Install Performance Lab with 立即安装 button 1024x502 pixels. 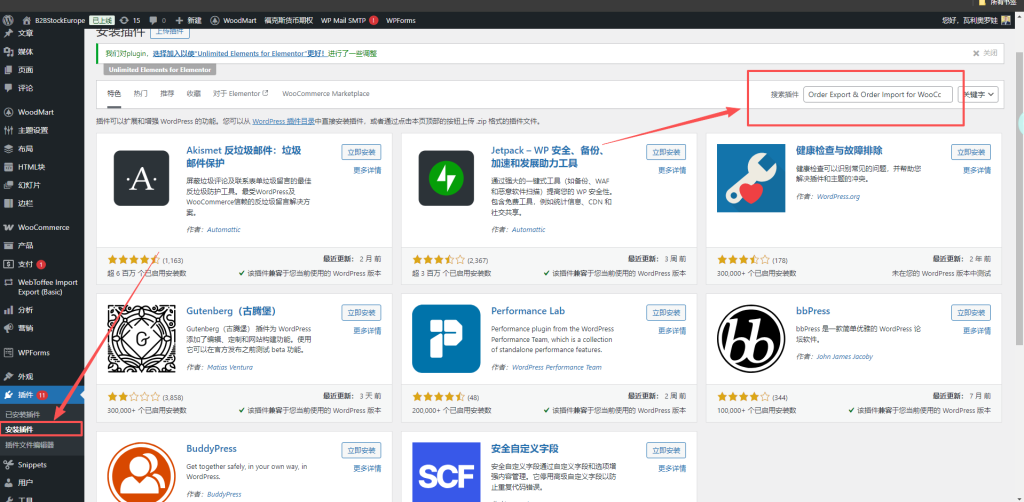click(666, 312)
